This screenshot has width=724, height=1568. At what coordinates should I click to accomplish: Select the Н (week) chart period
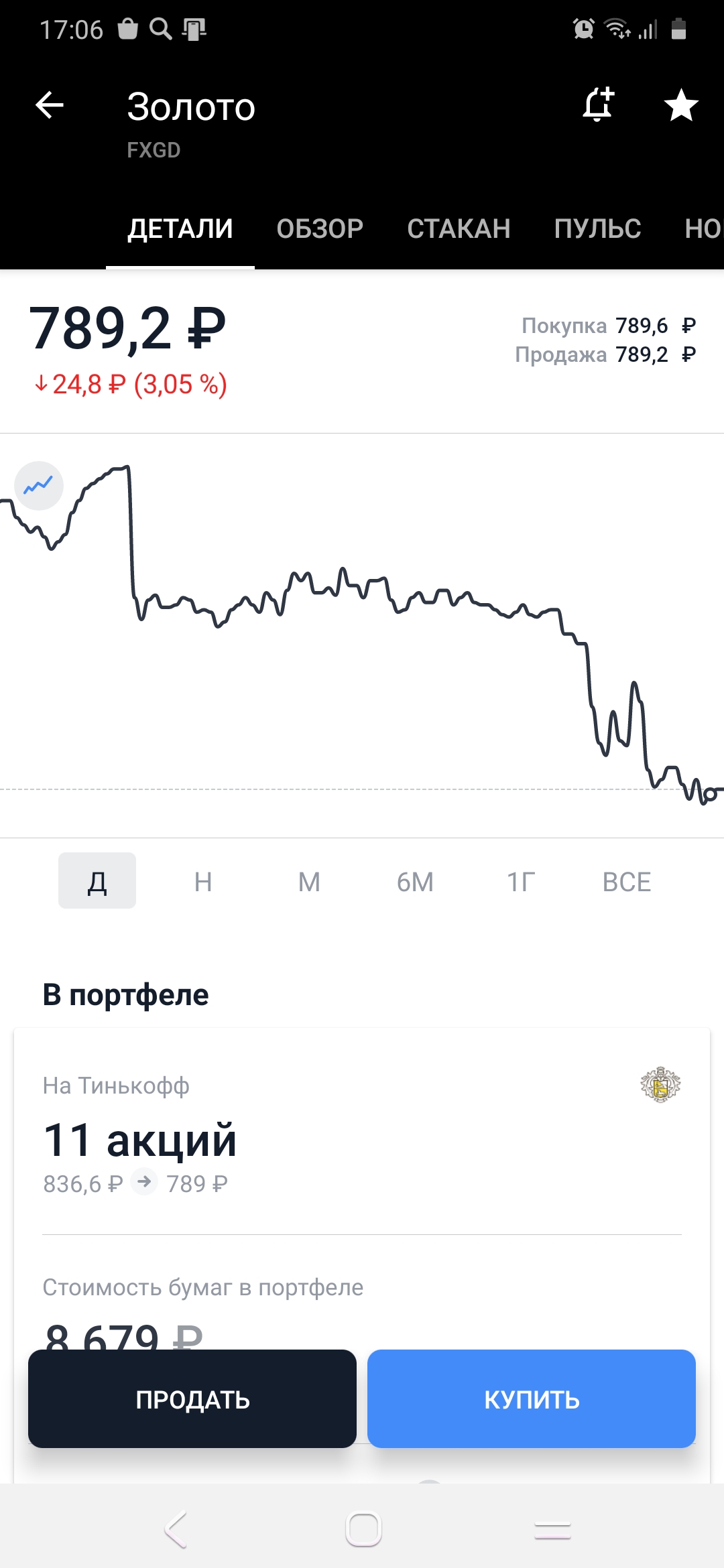click(203, 881)
